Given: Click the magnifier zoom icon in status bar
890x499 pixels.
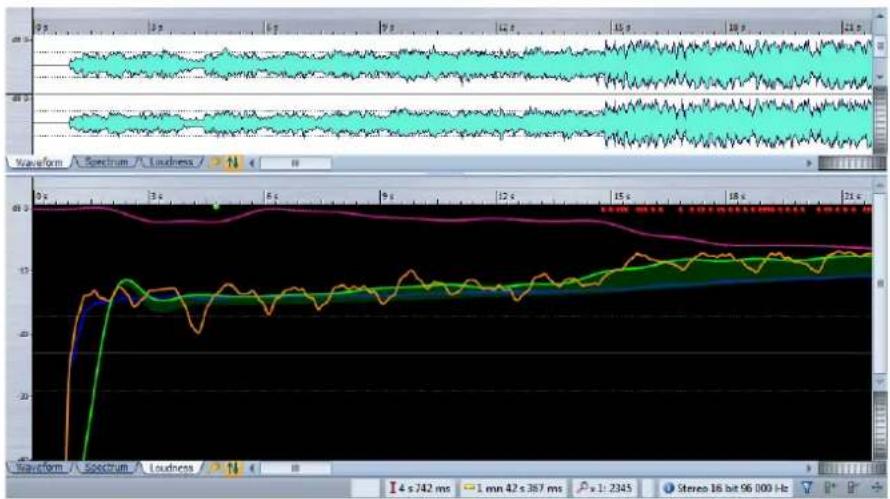Looking at the screenshot, I should pyautogui.click(x=582, y=488).
